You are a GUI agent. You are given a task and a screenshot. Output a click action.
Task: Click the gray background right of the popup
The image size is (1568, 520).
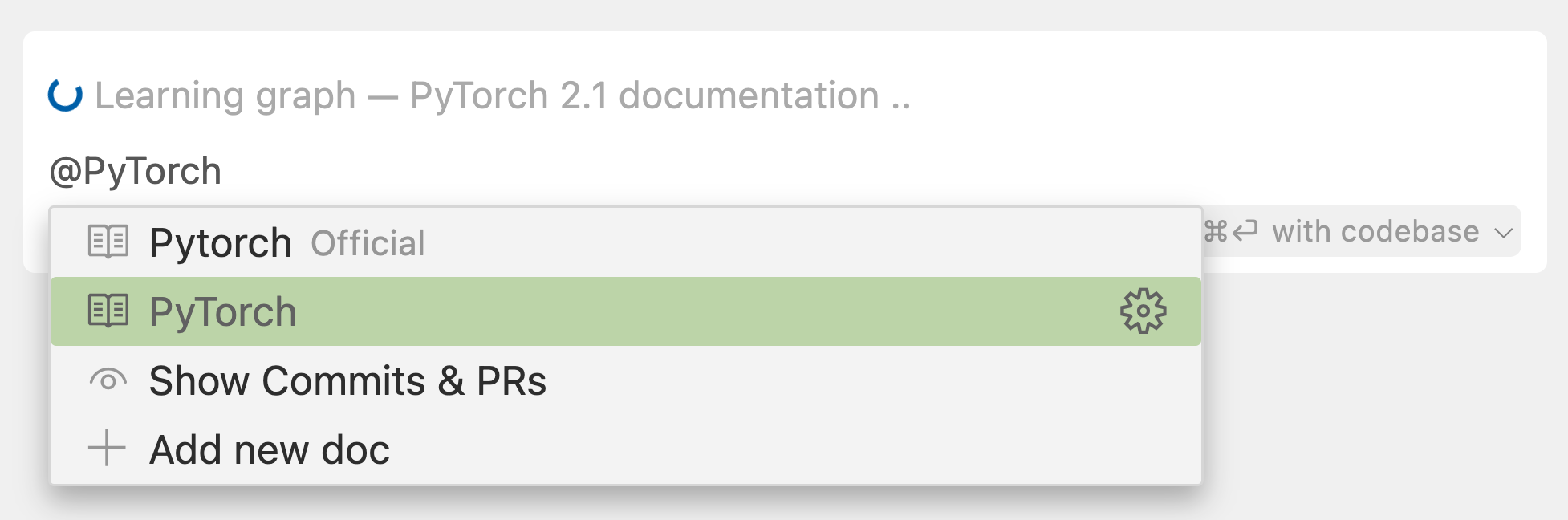1380,385
